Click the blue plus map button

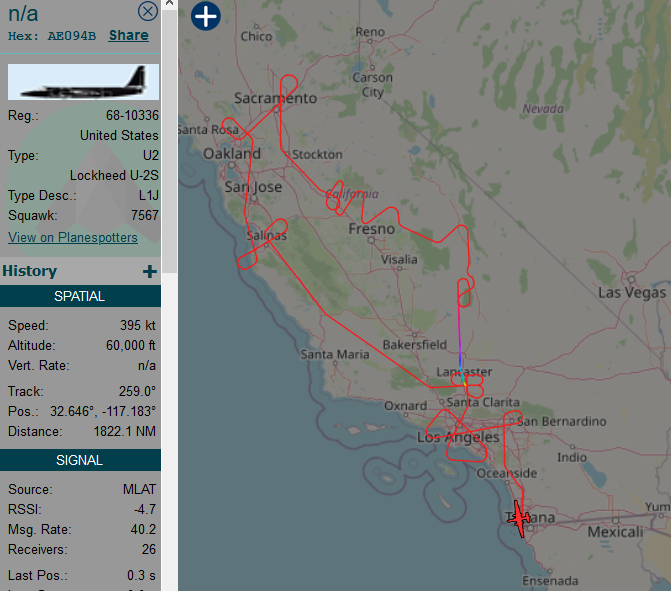[x=206, y=16]
